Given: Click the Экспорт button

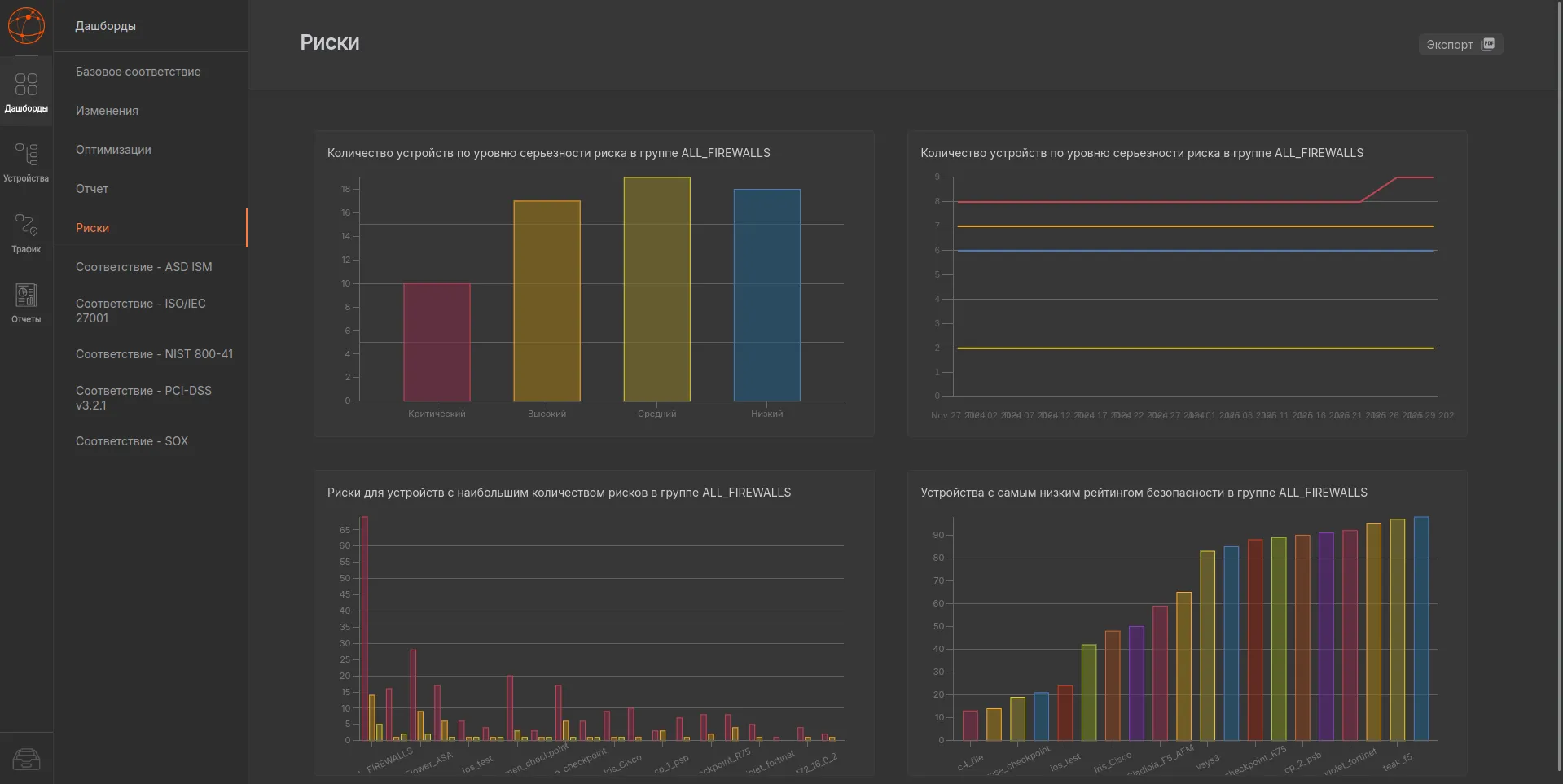Looking at the screenshot, I should [1460, 45].
